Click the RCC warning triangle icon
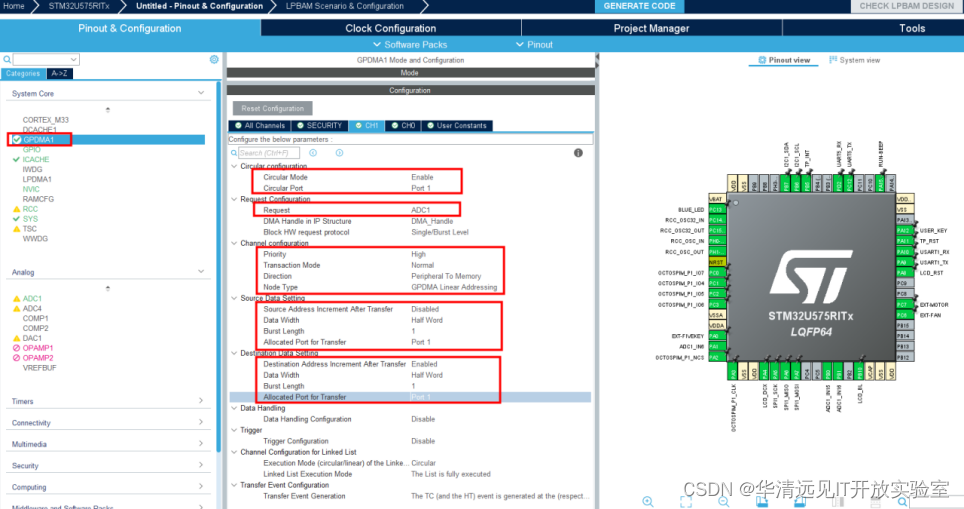This screenshot has width=964, height=509. point(17,209)
